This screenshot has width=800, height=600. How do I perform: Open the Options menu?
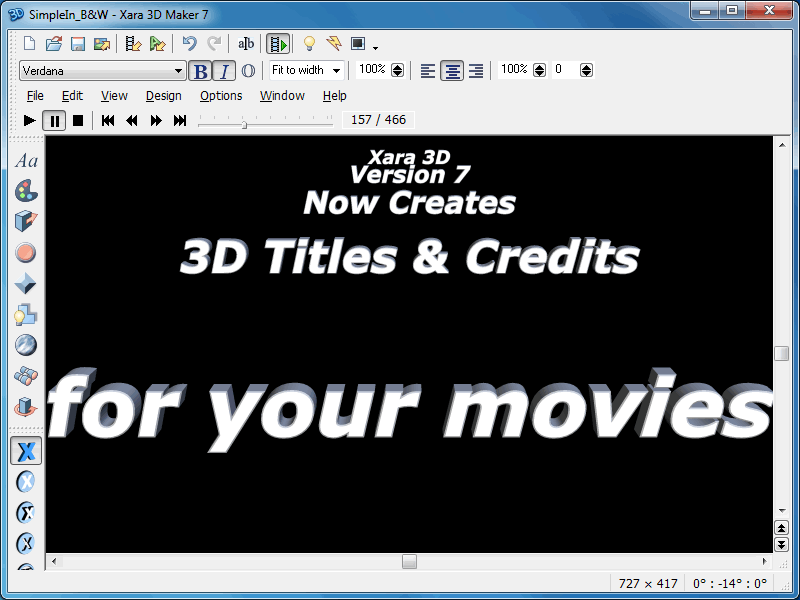(221, 96)
